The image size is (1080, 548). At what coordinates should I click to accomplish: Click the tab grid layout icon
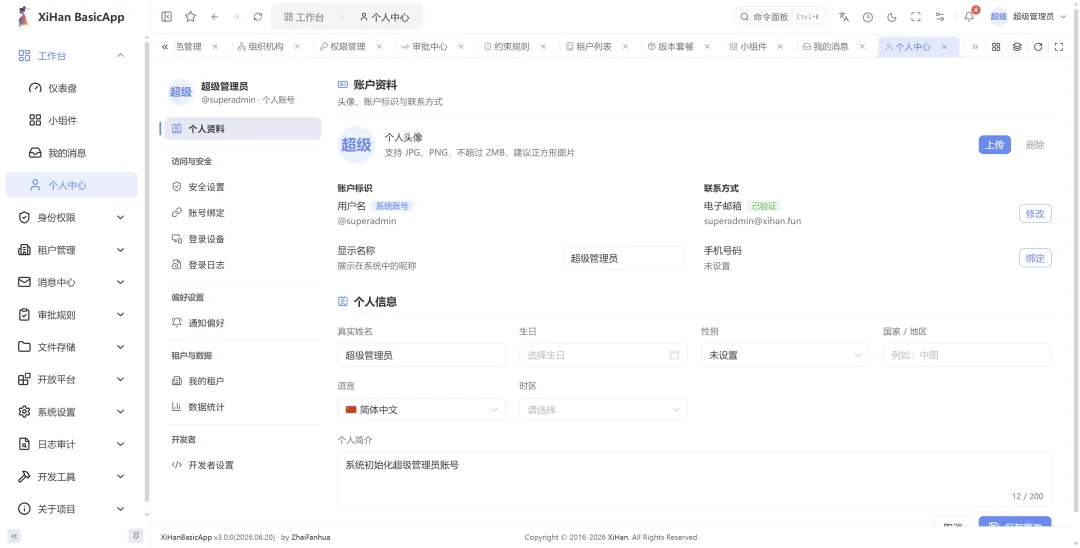point(996,47)
